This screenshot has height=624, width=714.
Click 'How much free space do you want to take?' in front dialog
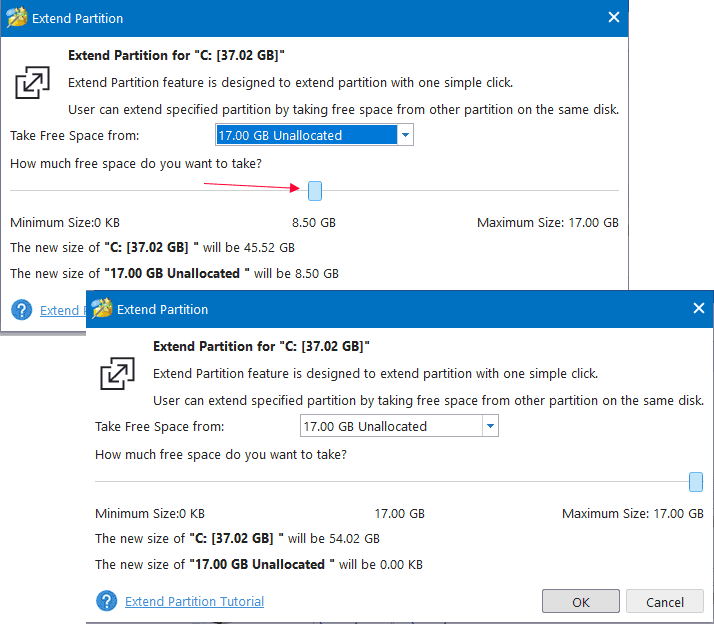[x=221, y=455]
